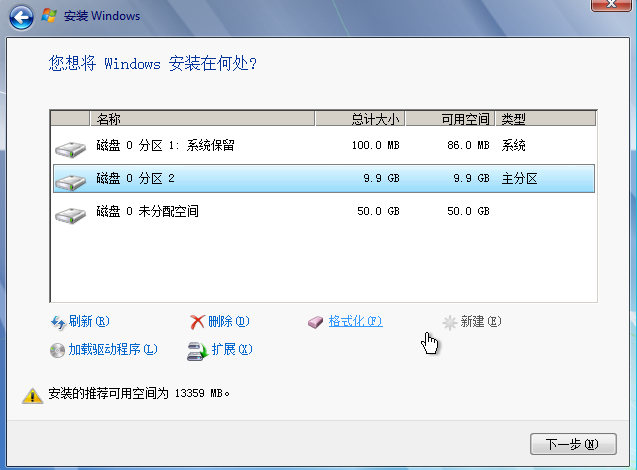The height and width of the screenshot is (470, 637).
Task: Click the starburst icon beside 新建
Action: [450, 323]
